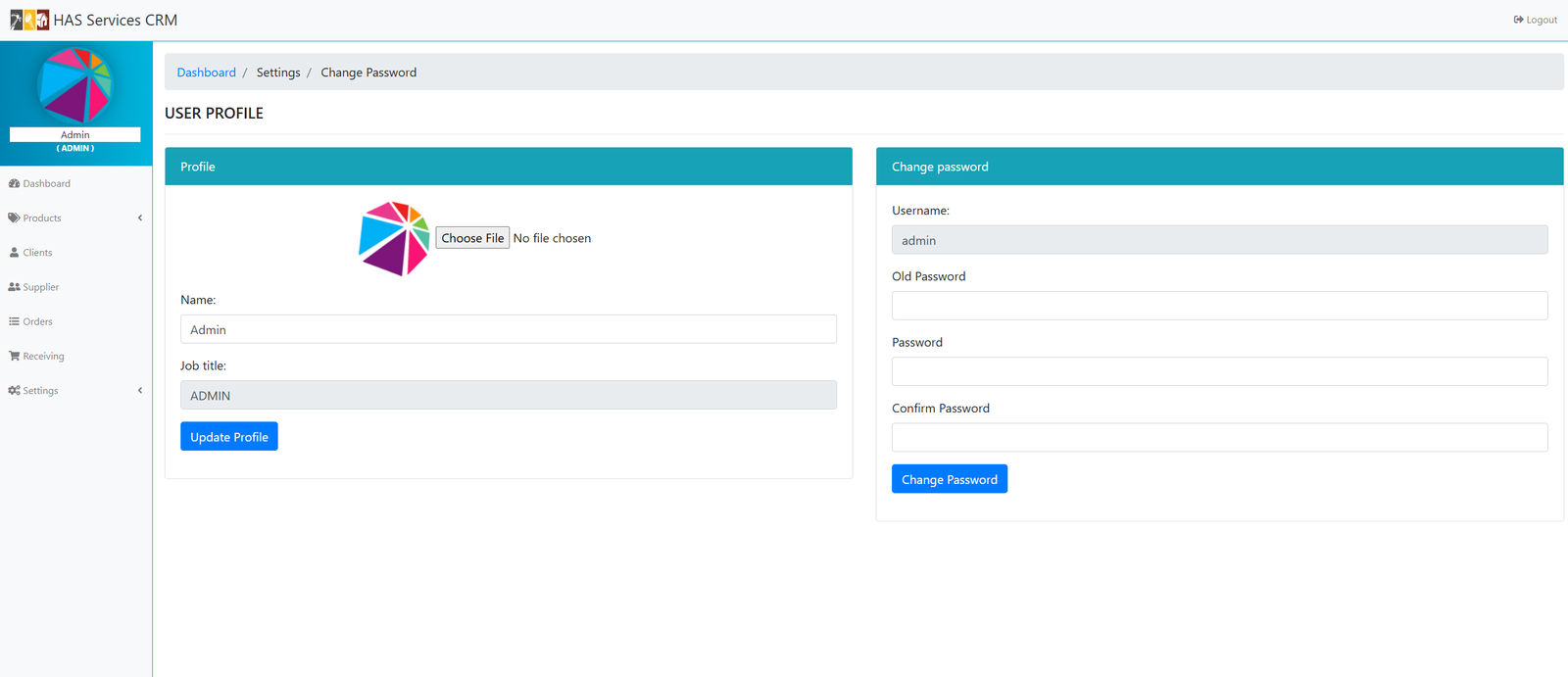
Task: Expand the Settings submenu chevron
Action: [x=140, y=391]
